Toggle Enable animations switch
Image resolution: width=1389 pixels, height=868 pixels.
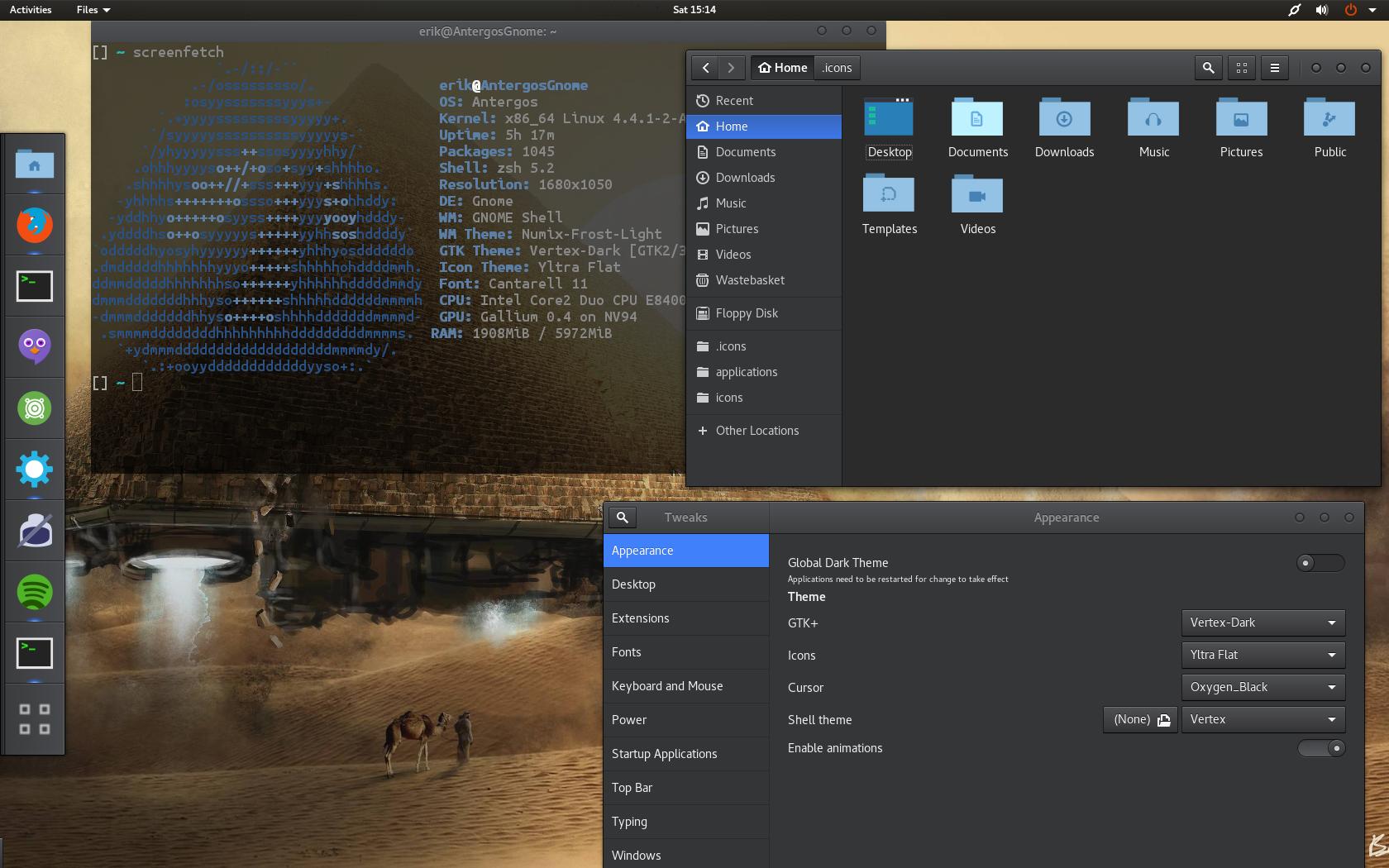point(1320,748)
